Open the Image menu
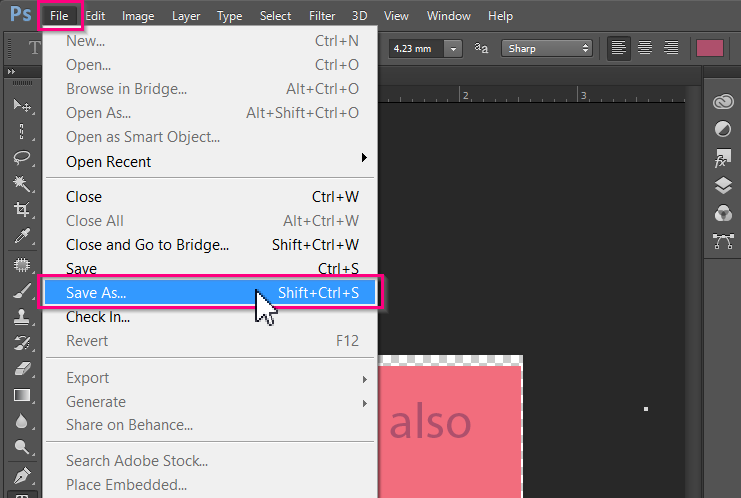The image size is (741, 498). (138, 16)
